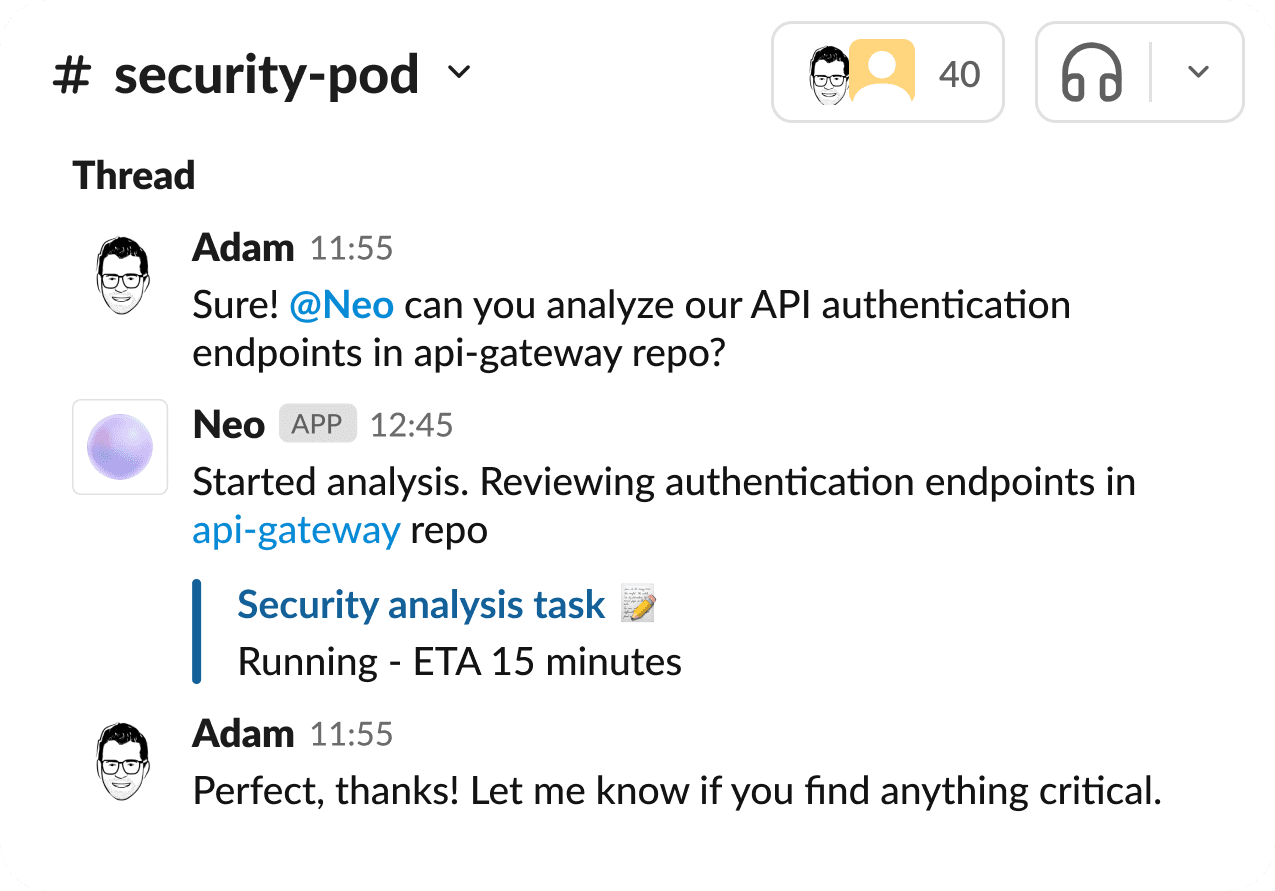Click the 12:45 timestamp on Neo's message

click(411, 425)
